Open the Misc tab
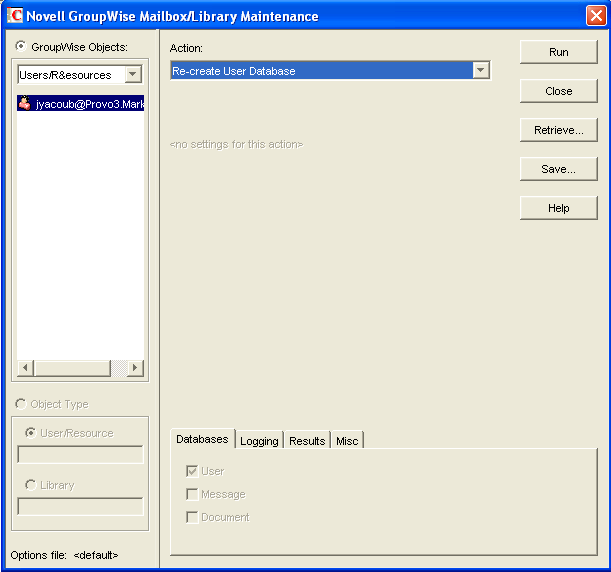 [347, 441]
